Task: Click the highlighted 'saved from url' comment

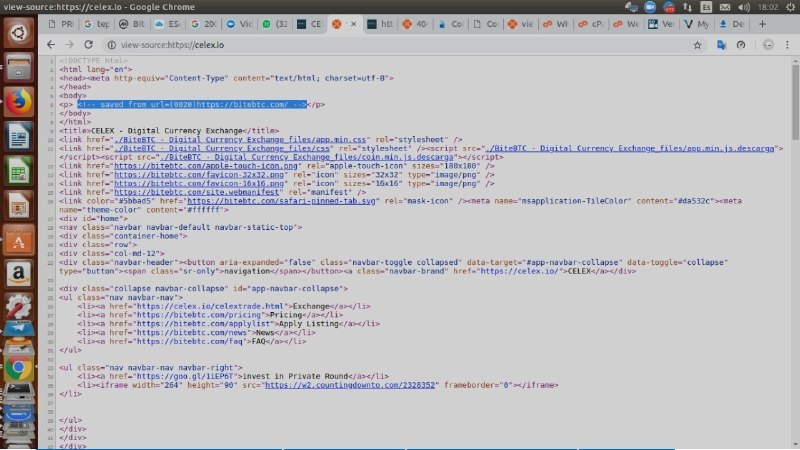Action: click(x=192, y=105)
